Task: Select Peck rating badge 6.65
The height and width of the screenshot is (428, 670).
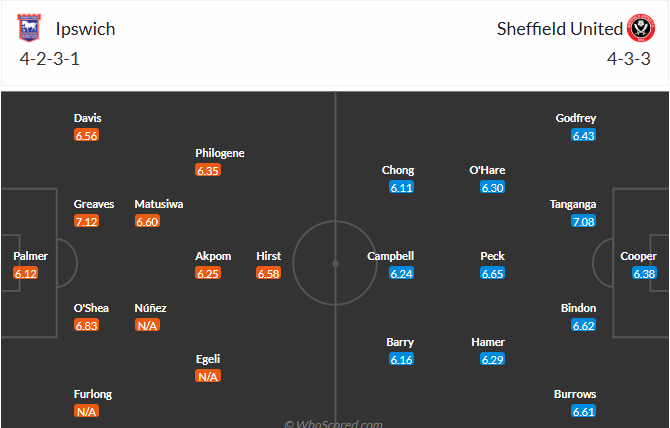Action: click(492, 273)
